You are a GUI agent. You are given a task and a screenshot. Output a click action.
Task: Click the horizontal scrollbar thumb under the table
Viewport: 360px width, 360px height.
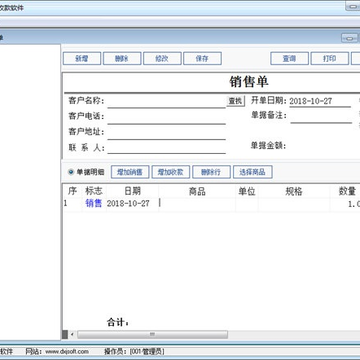(152, 334)
